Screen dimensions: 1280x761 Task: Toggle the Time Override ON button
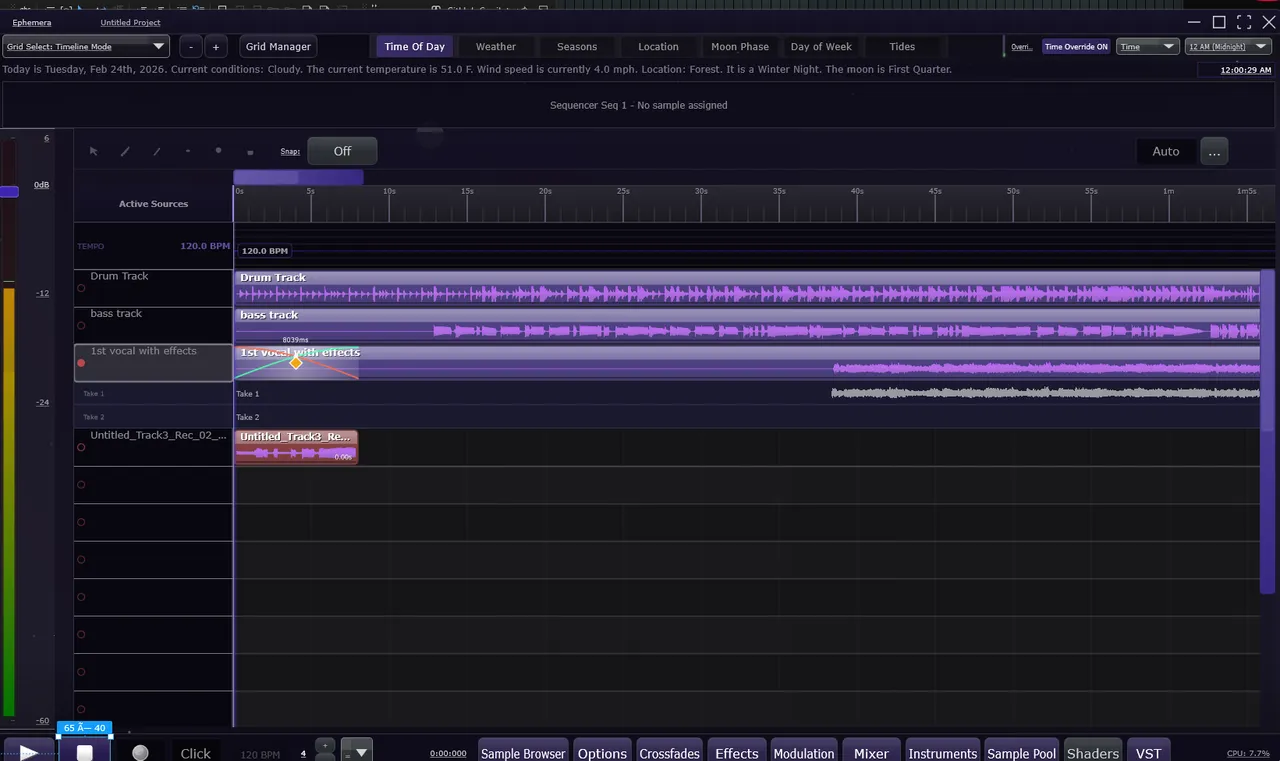tap(1075, 47)
